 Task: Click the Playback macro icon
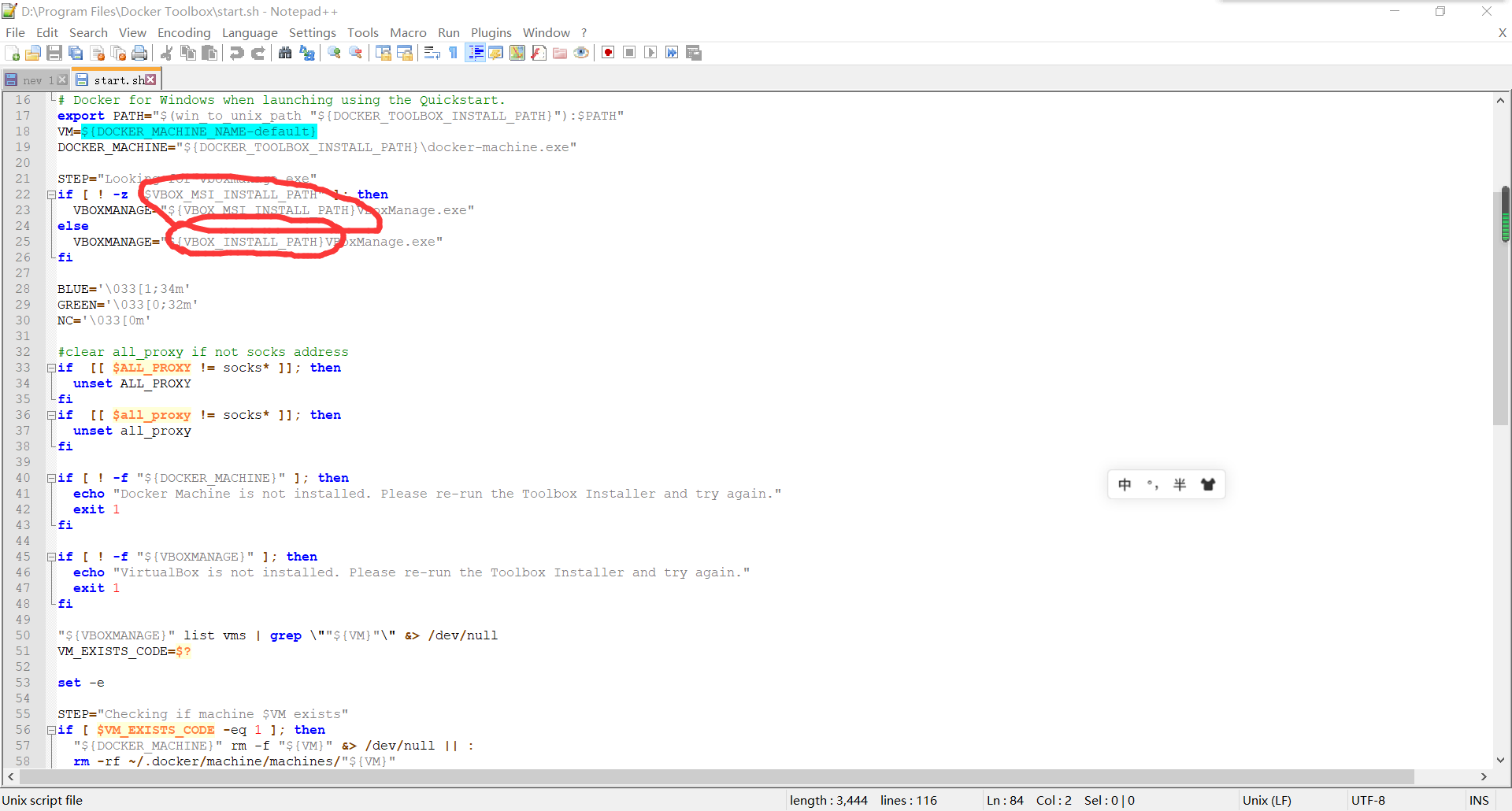coord(650,53)
